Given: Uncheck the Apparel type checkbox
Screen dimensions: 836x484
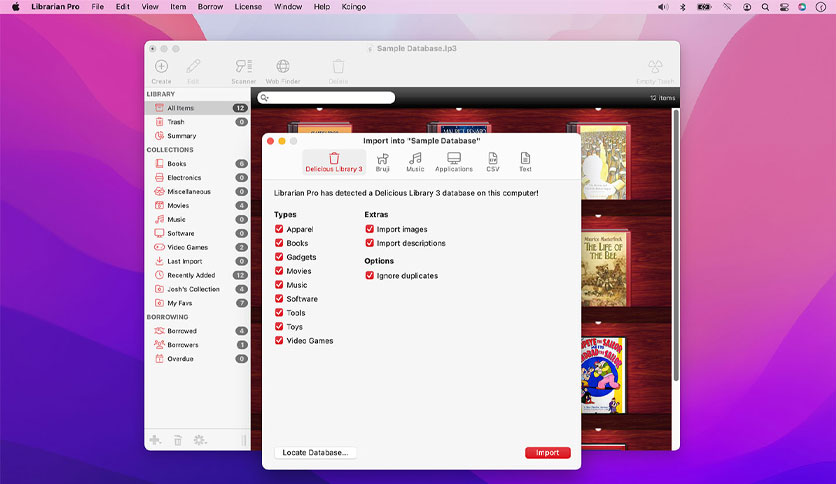Looking at the screenshot, I should point(279,229).
